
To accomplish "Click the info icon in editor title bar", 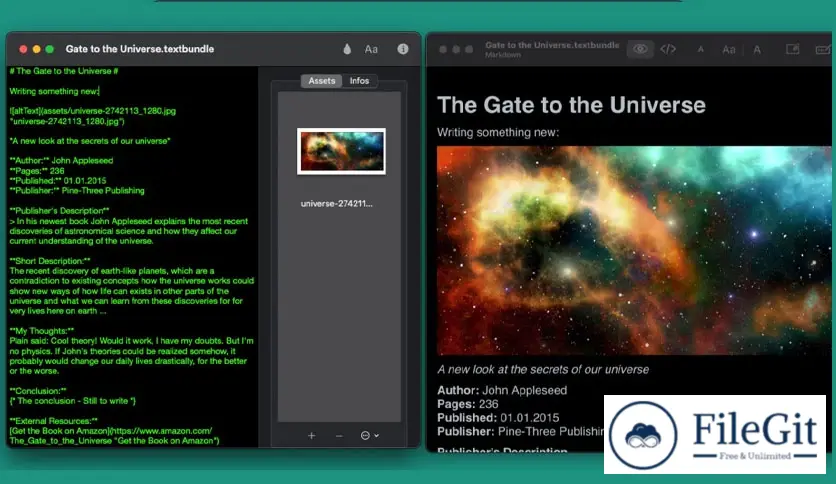I will point(403,49).
